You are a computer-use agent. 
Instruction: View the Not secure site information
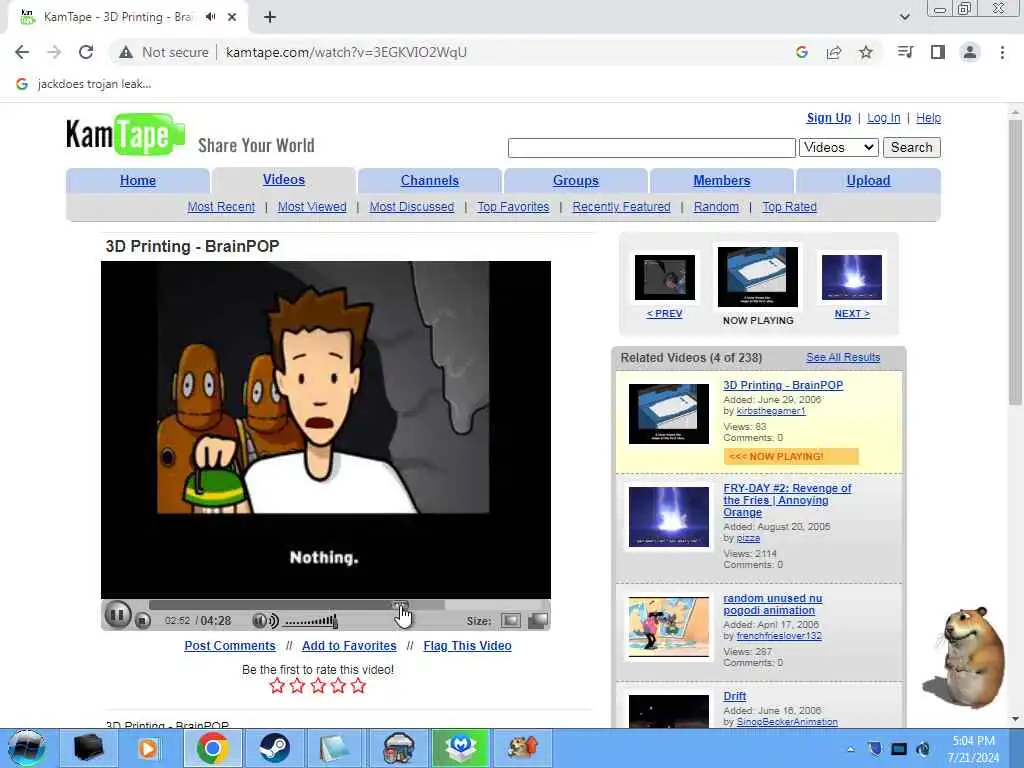163,52
